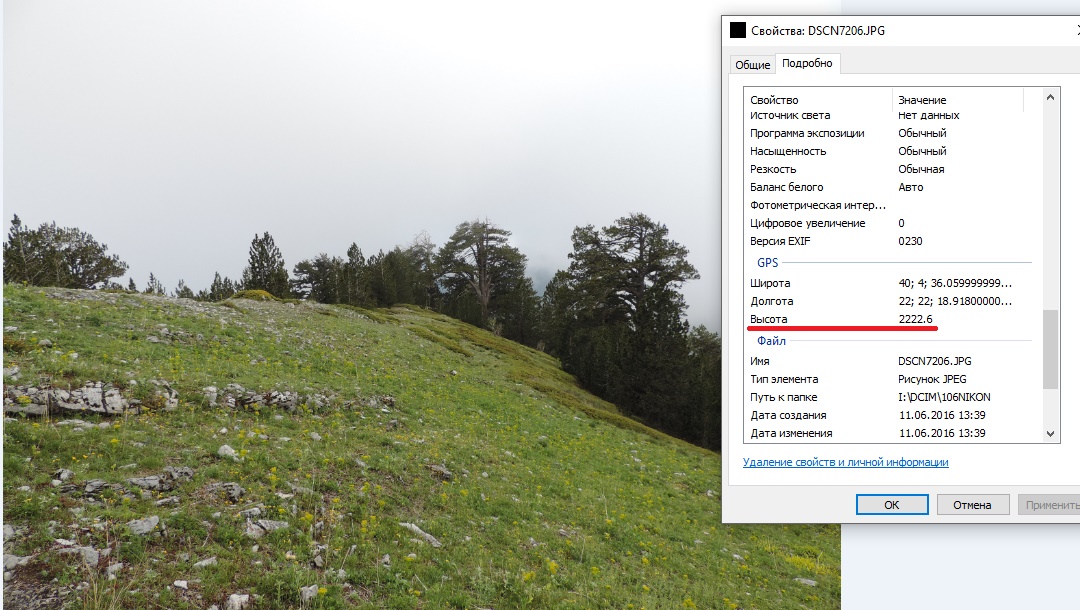The width and height of the screenshot is (1080, 610).
Task: Select the Подробно tab
Action: [x=807, y=64]
